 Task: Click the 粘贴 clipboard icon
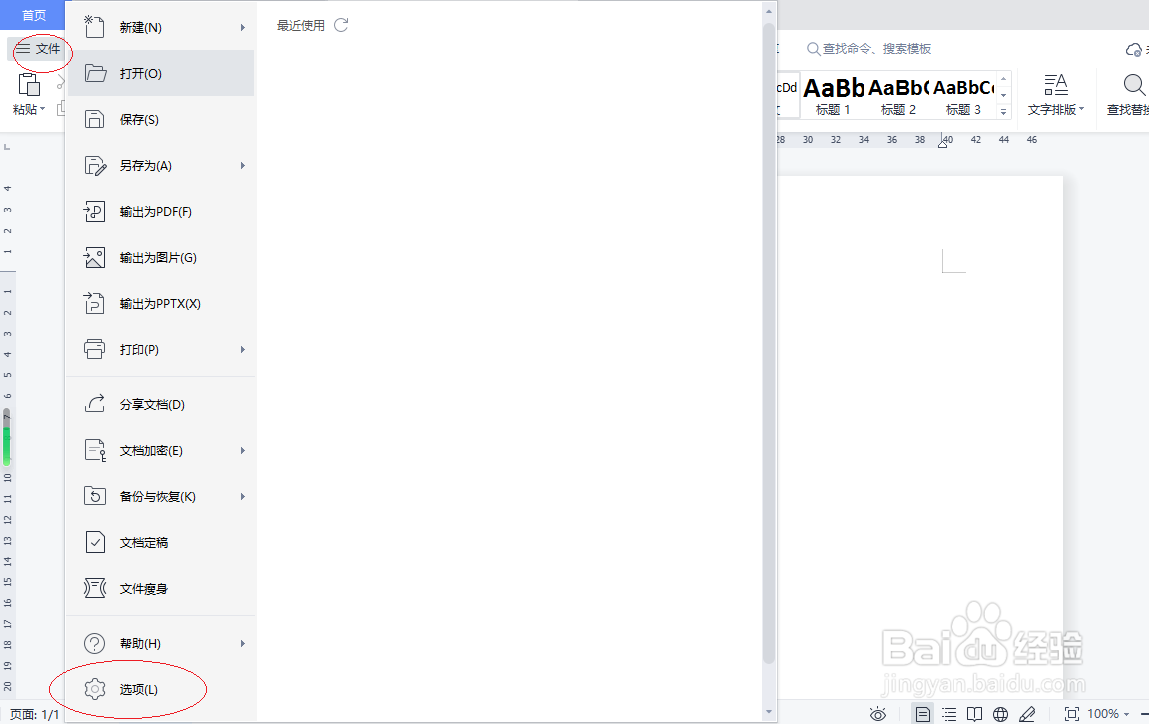coord(29,85)
